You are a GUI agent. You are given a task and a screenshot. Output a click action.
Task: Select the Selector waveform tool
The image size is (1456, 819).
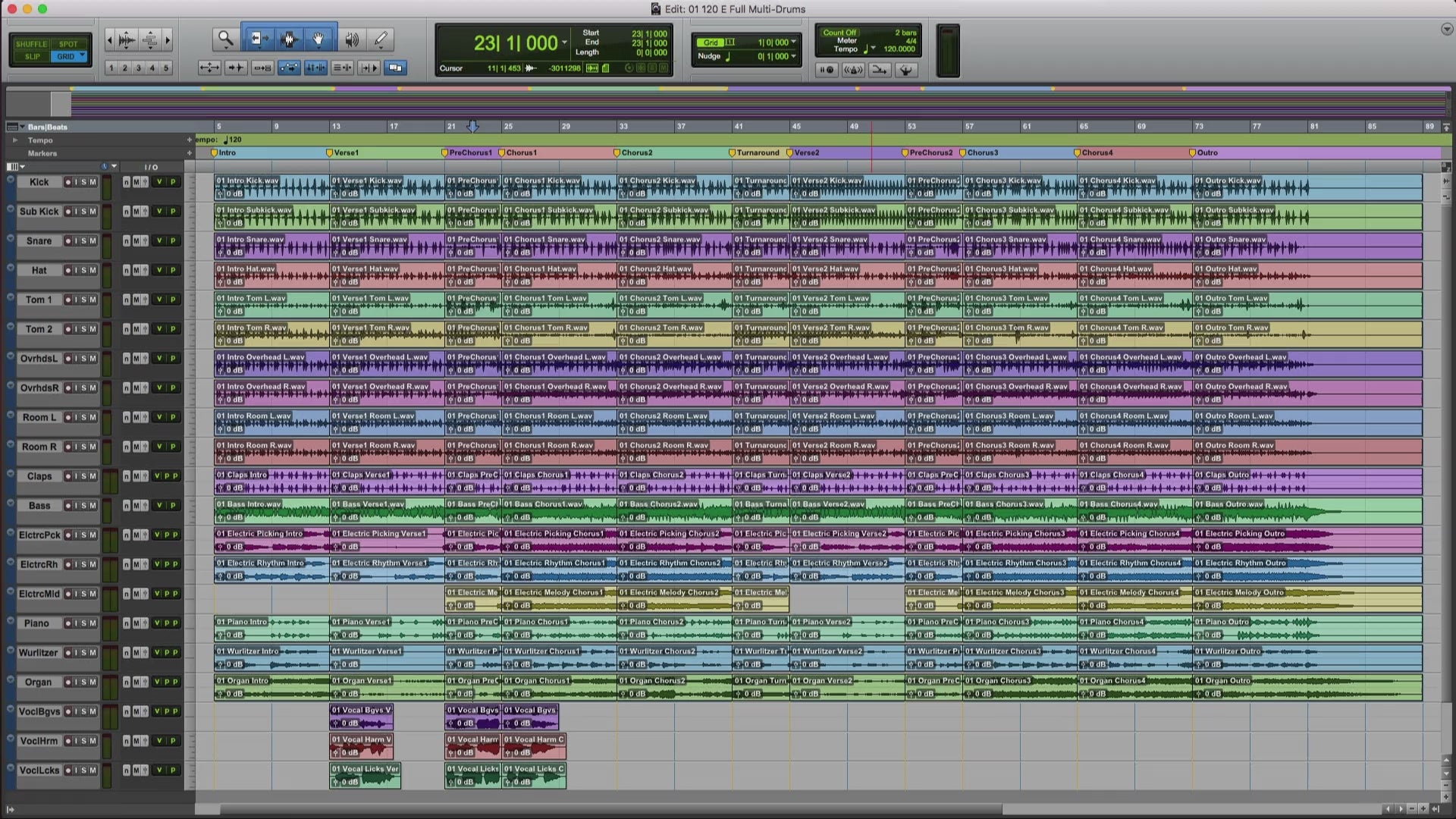pos(288,39)
